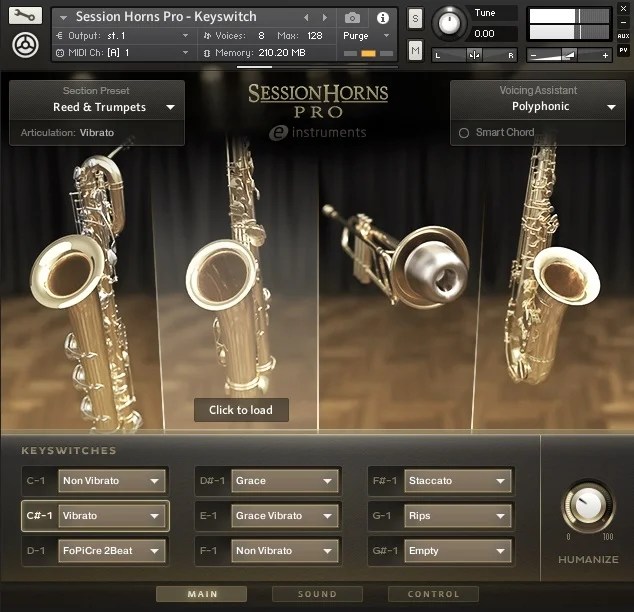Screen dimensions: 634x612
Task: Activate the G-1 keyswitch label
Action: click(x=382, y=516)
